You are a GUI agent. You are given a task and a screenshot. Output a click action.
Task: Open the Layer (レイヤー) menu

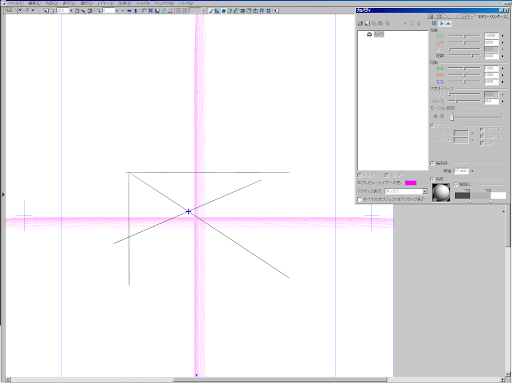[x=105, y=3]
